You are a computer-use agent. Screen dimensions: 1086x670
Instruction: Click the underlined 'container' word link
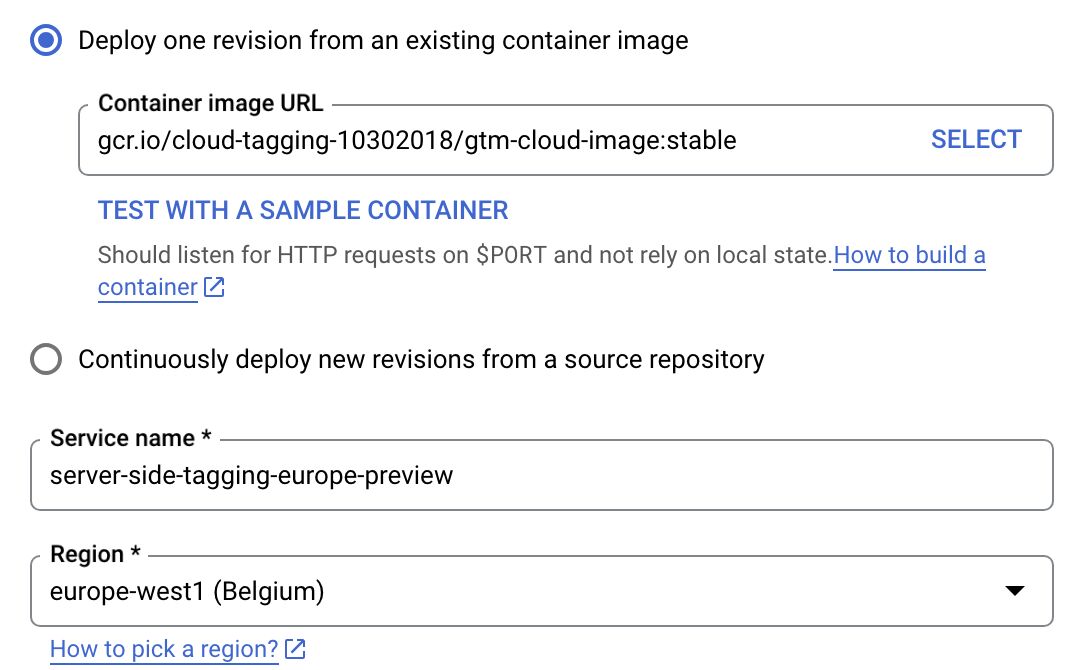coord(148,288)
